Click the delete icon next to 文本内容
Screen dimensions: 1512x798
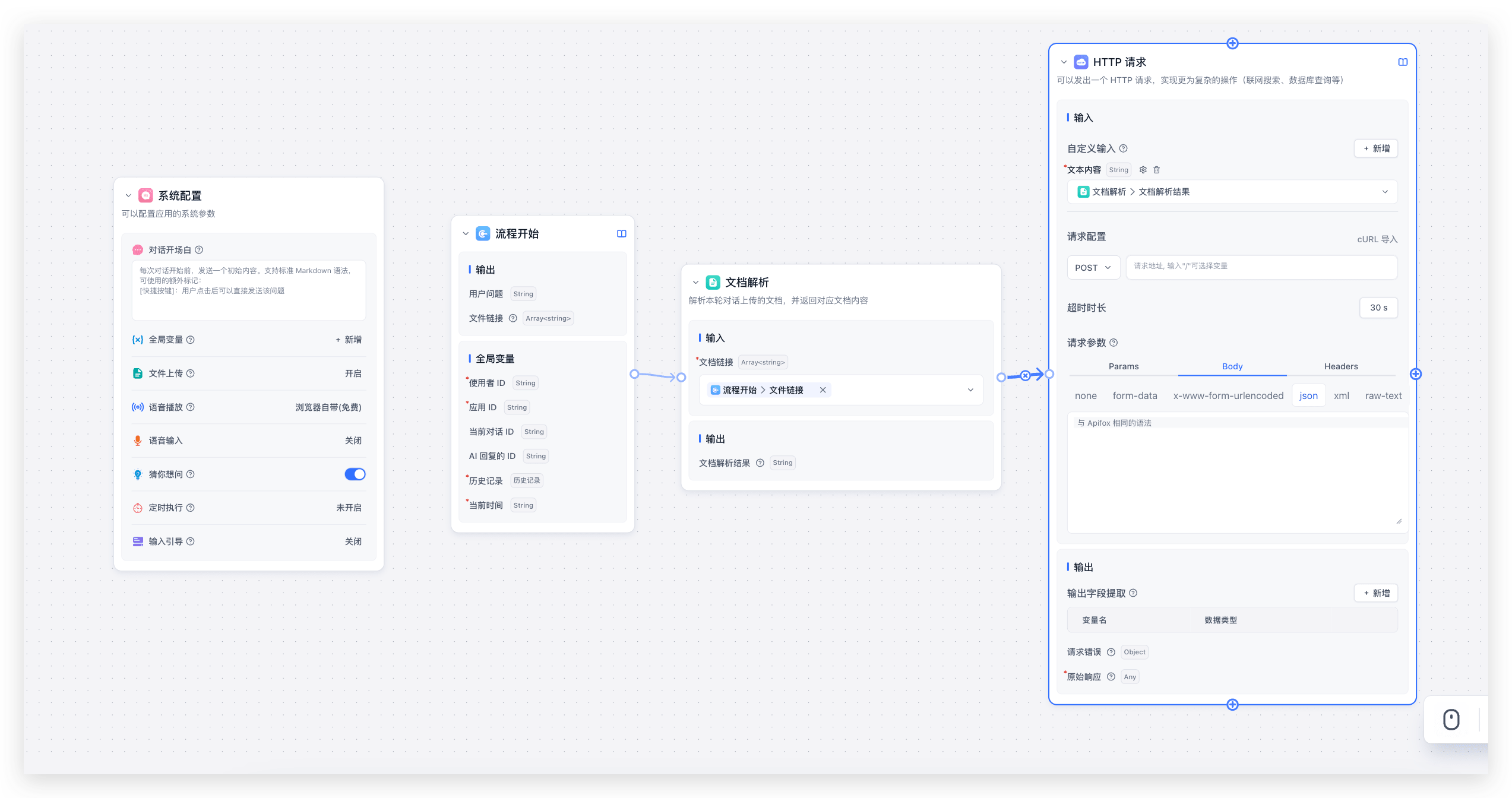tap(1156, 170)
